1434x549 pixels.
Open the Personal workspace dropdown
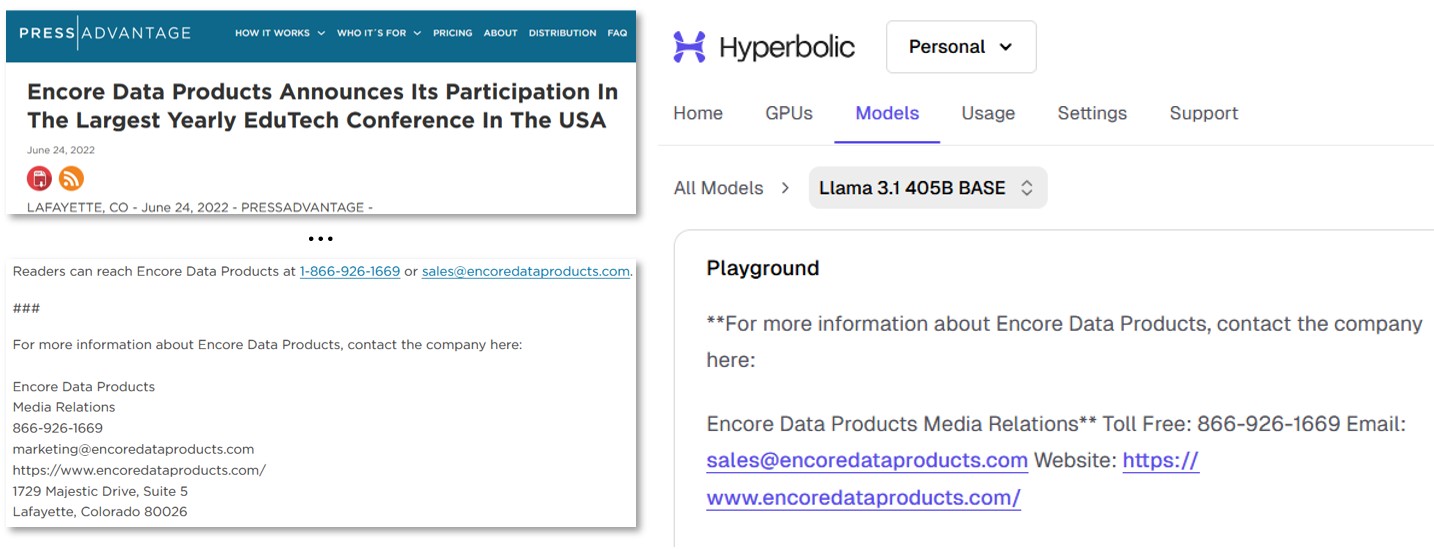point(960,47)
